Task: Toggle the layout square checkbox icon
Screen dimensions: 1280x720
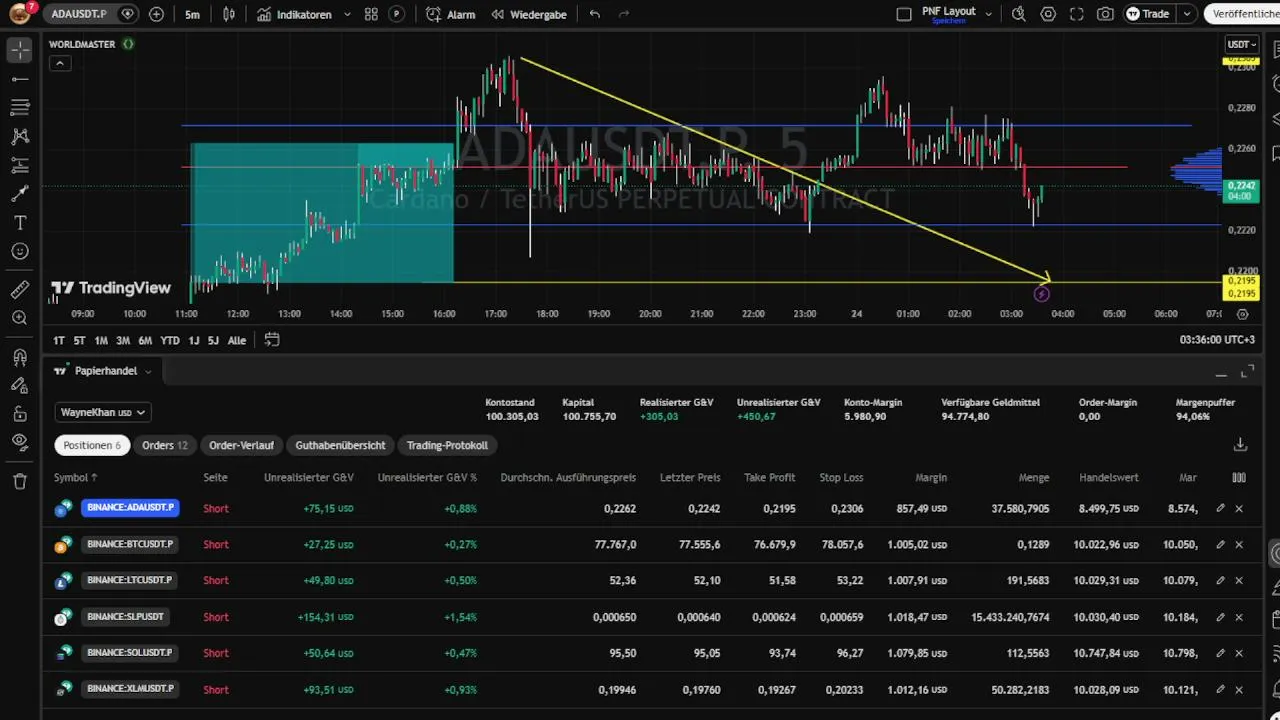Action: [x=904, y=14]
